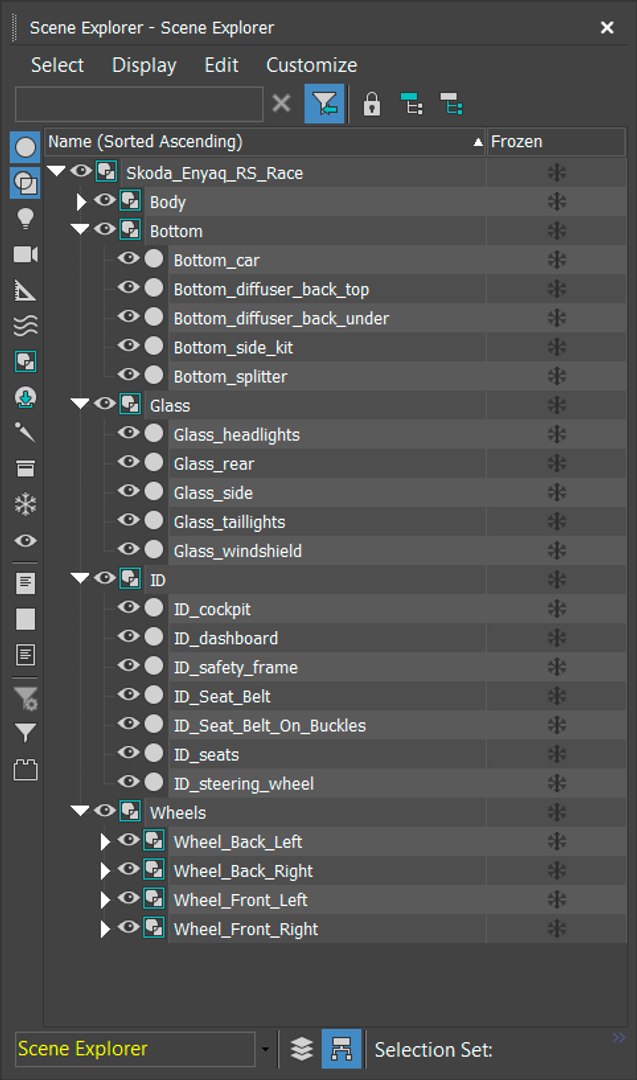This screenshot has height=1080, width=637.
Task: Open filter settings funnel-gear icon
Action: 25,698
